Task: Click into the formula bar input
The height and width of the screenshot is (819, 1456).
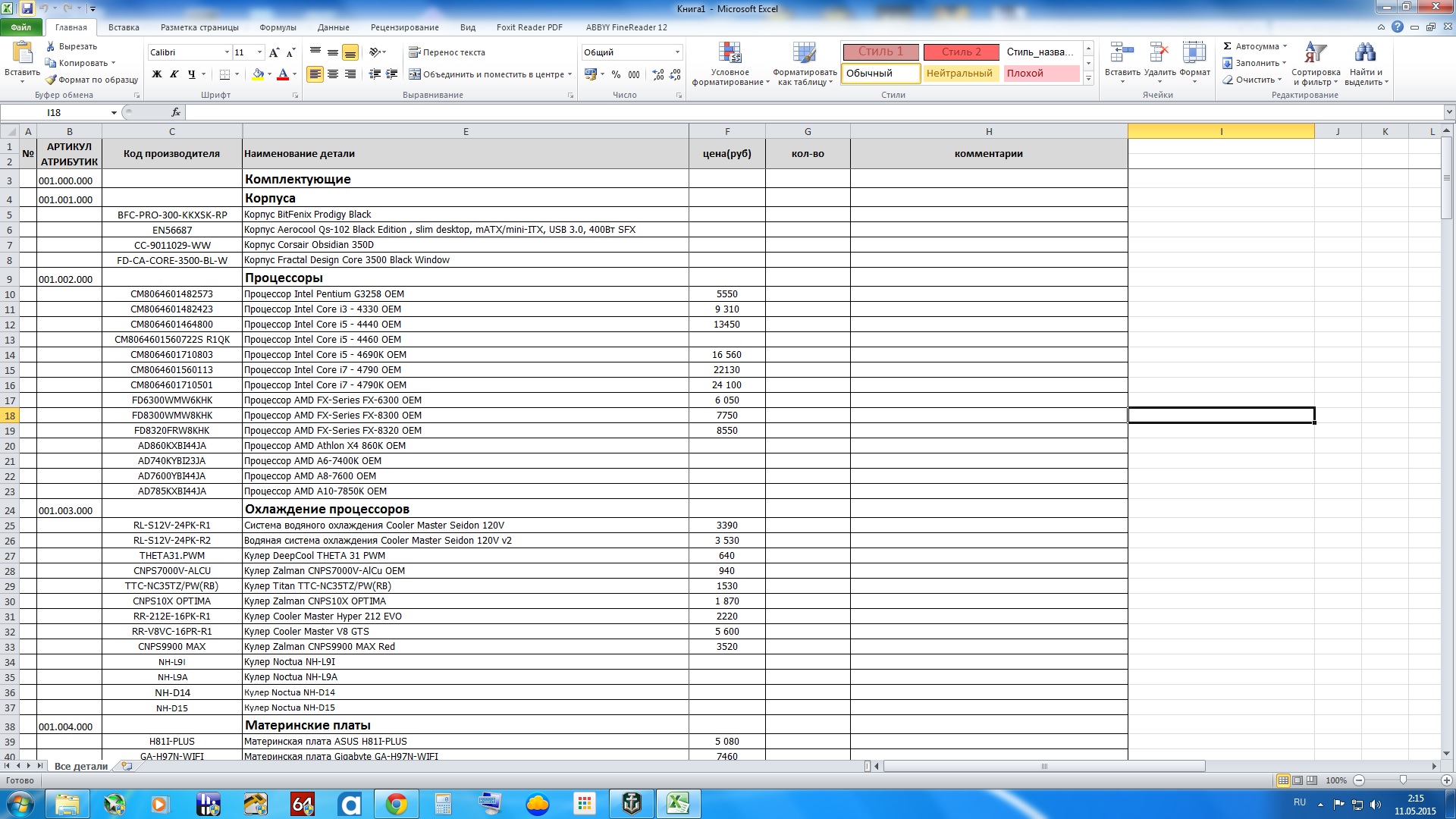Action: (813, 112)
